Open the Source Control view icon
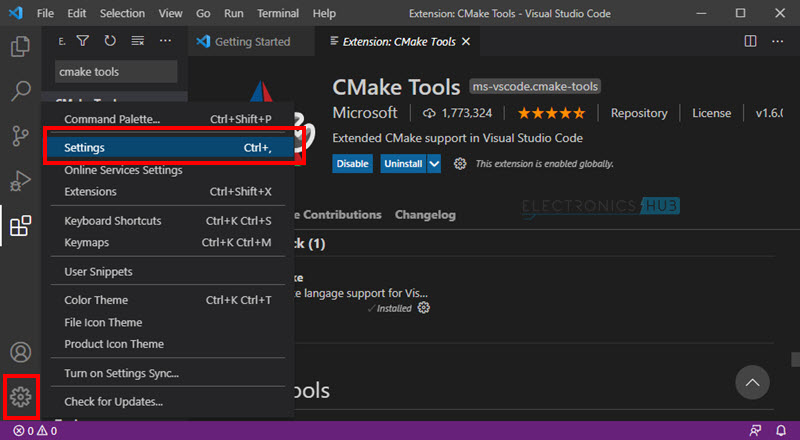 20,137
